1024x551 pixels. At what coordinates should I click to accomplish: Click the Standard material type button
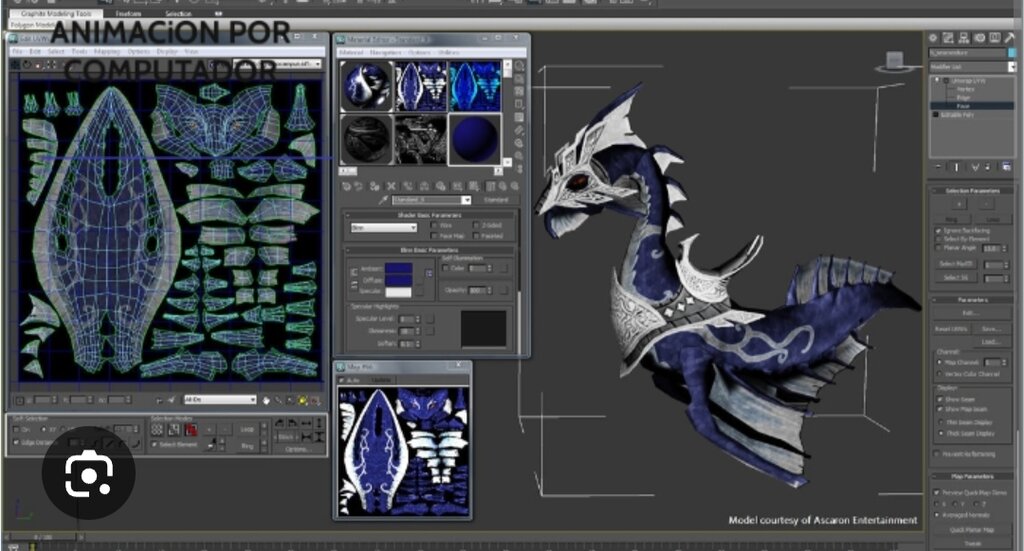(496, 200)
